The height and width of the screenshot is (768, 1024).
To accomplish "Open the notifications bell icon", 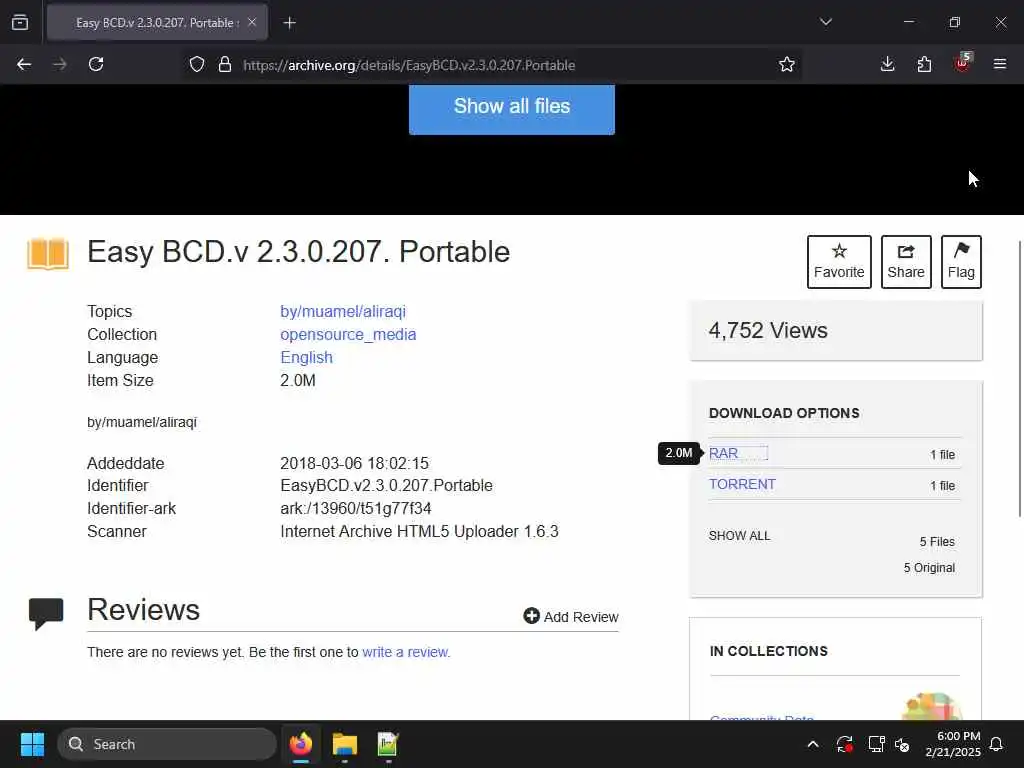I will point(996,744).
